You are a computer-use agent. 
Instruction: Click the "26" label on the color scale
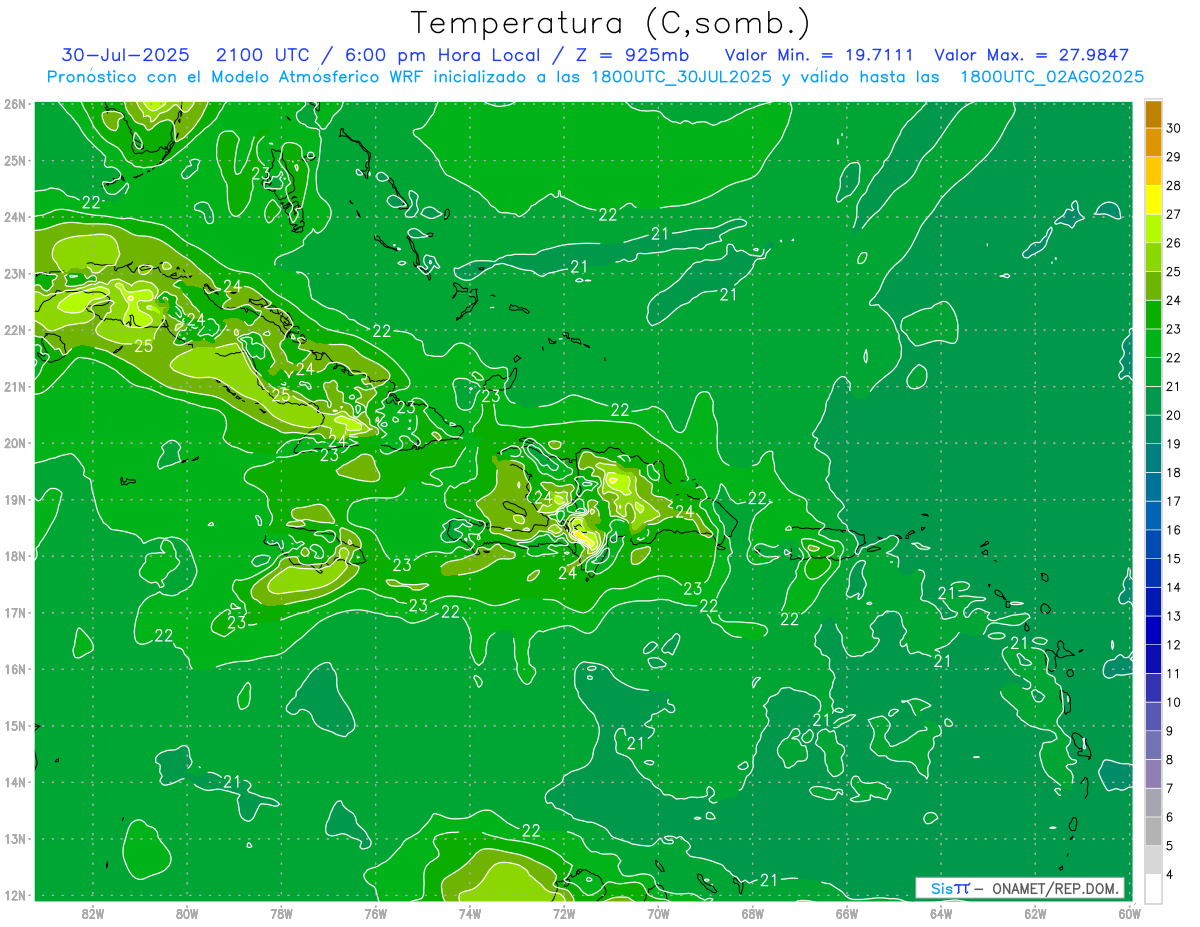point(1173,243)
